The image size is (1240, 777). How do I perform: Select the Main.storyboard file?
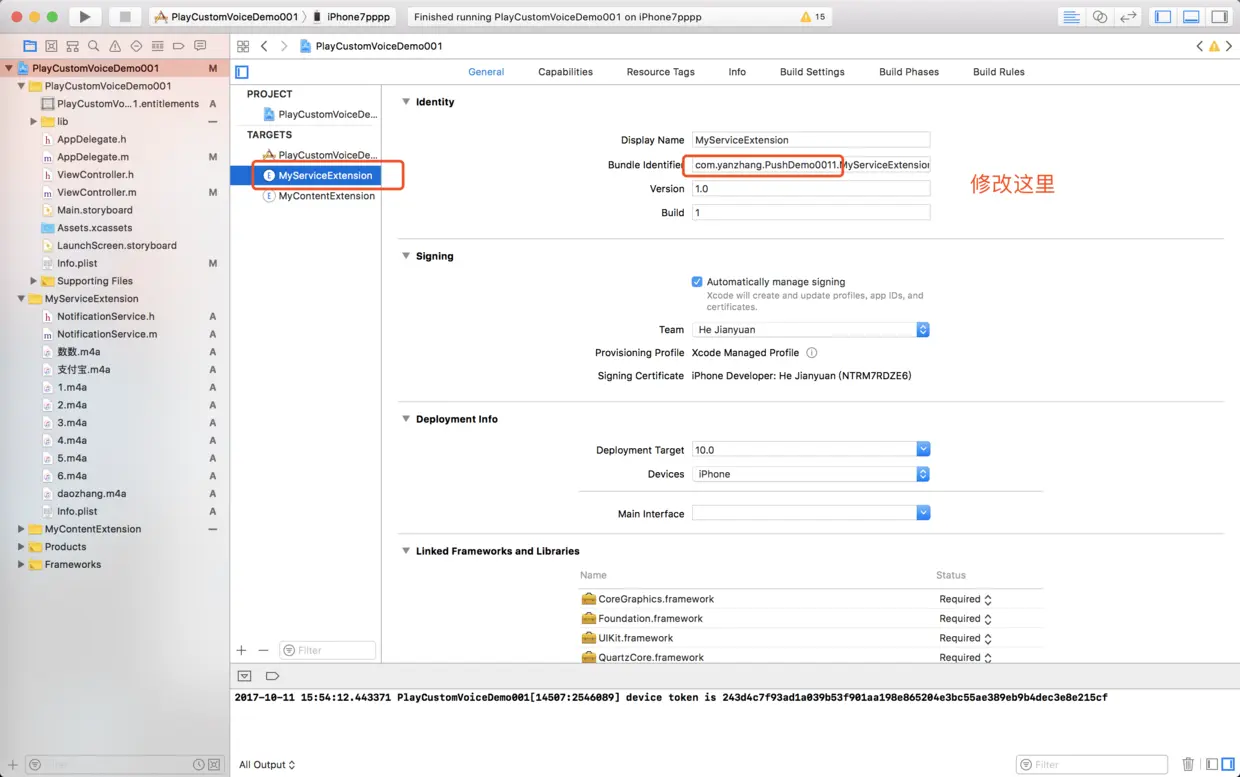[x=95, y=210]
